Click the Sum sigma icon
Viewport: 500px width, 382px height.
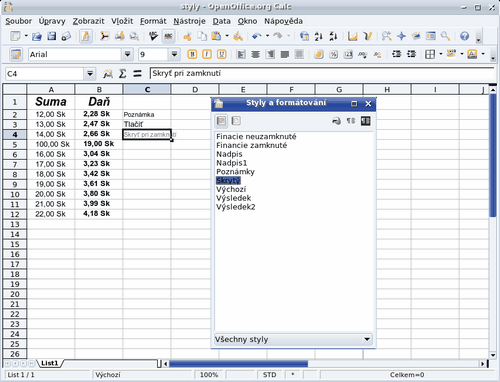122,74
